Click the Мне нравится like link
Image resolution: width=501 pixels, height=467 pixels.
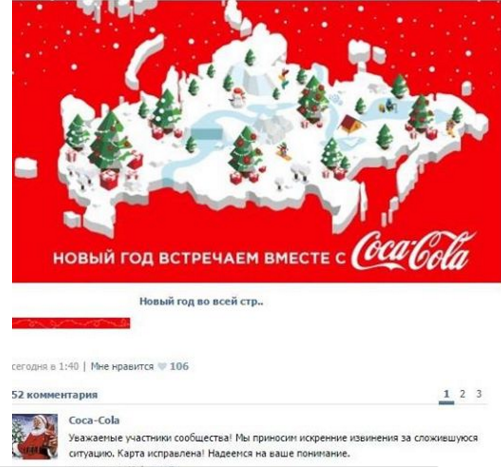(x=122, y=367)
